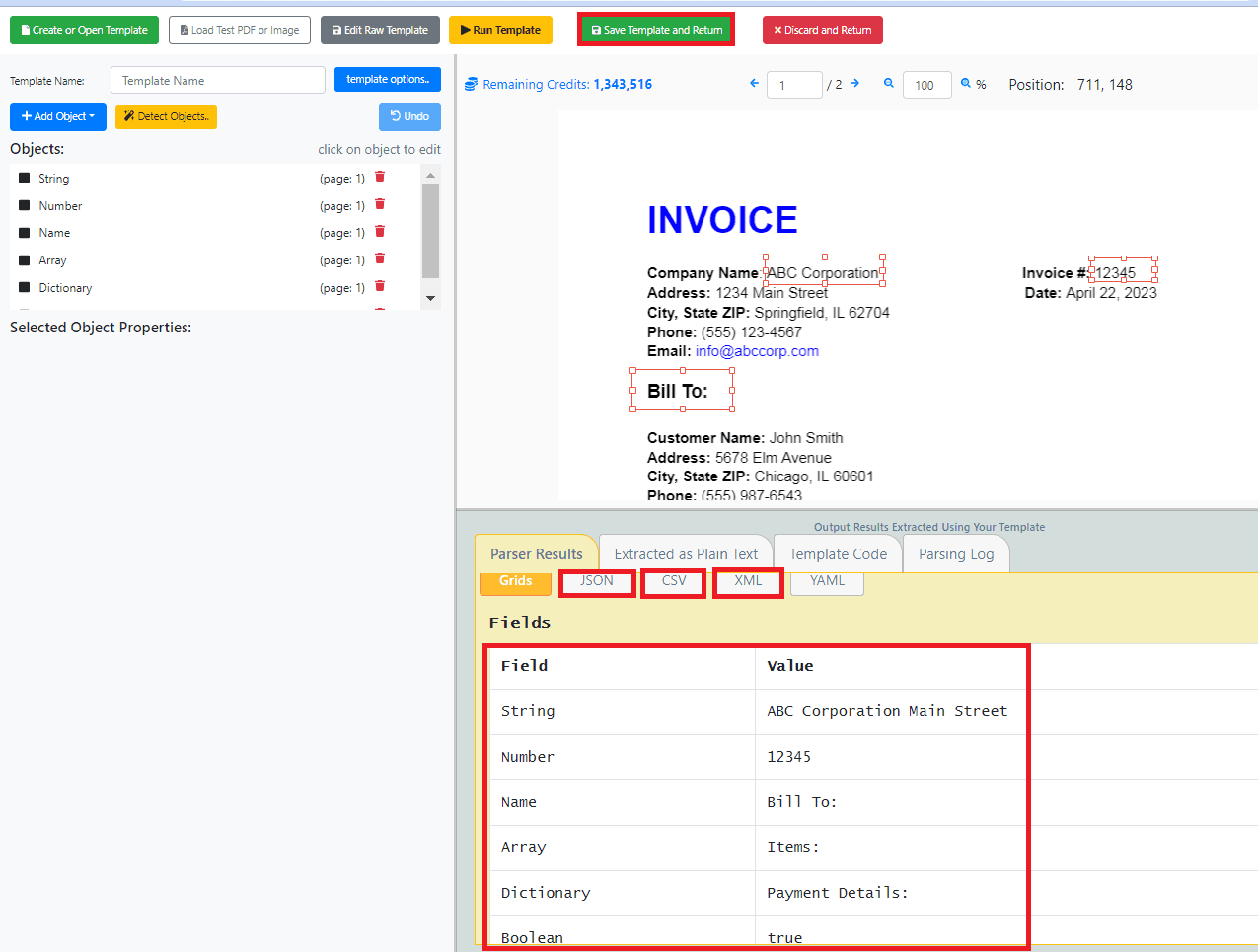This screenshot has height=952, width=1258.
Task: Toggle the black square beside String object
Action: tap(25, 179)
